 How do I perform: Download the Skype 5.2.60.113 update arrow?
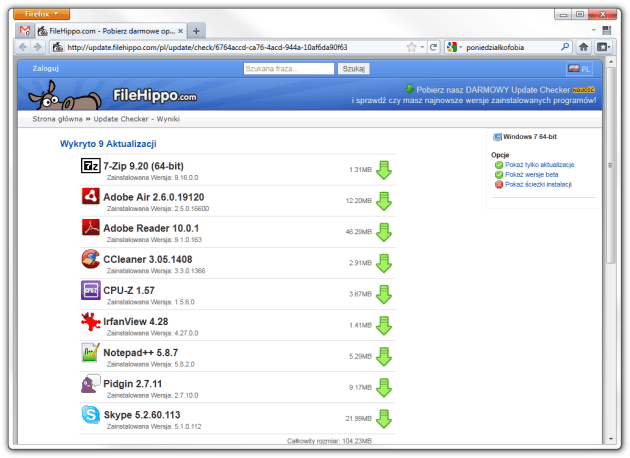pos(384,419)
